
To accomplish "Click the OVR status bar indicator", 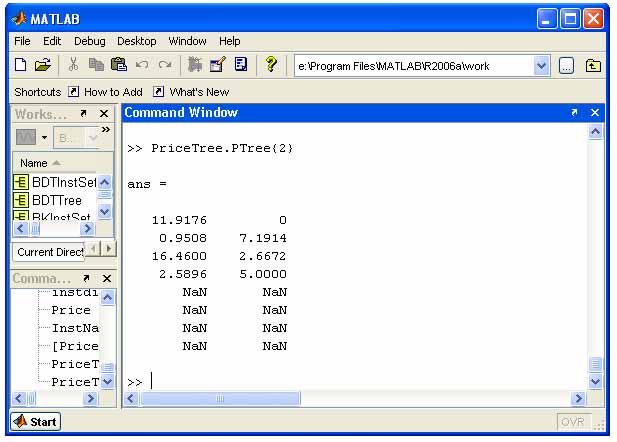I will point(574,422).
